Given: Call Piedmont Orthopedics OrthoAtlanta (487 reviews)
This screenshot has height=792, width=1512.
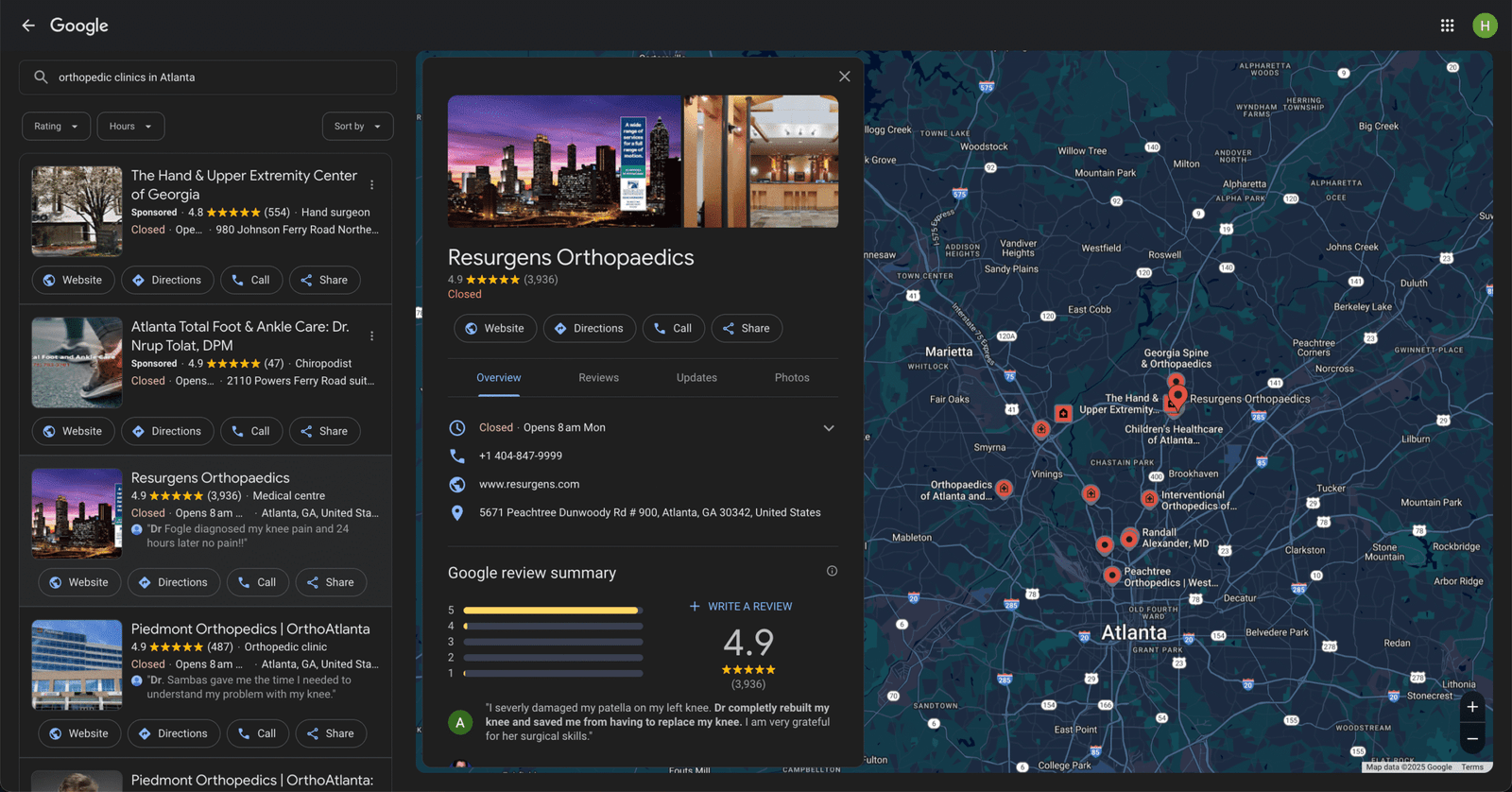Looking at the screenshot, I should click(258, 733).
